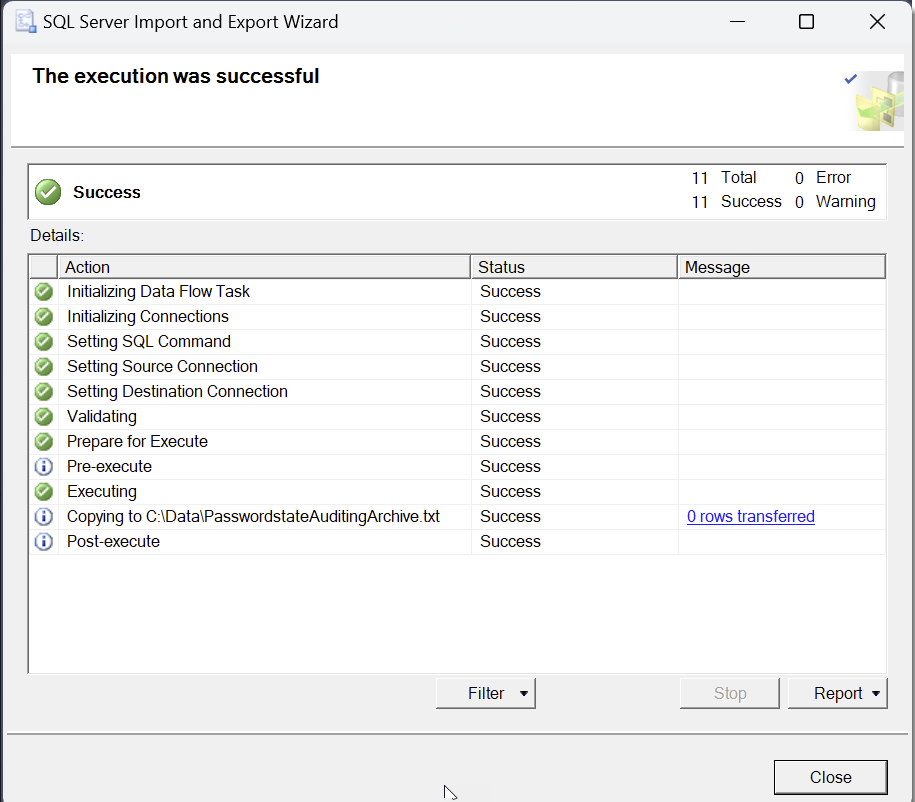Image resolution: width=915 pixels, height=802 pixels.
Task: Select the 'Setting Source Connection' row text
Action: pos(162,367)
